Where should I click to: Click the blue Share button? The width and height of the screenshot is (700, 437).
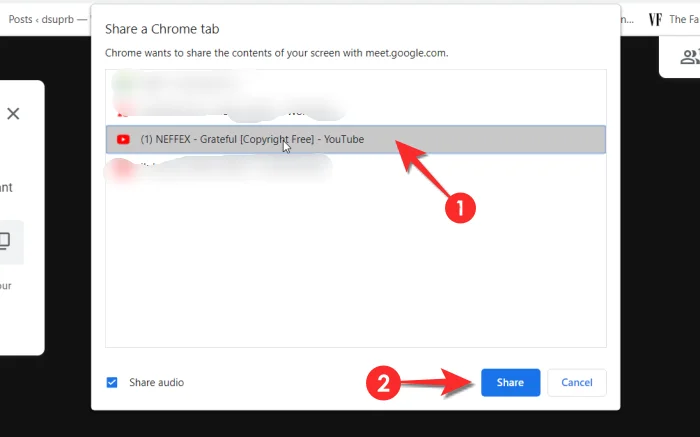(510, 383)
